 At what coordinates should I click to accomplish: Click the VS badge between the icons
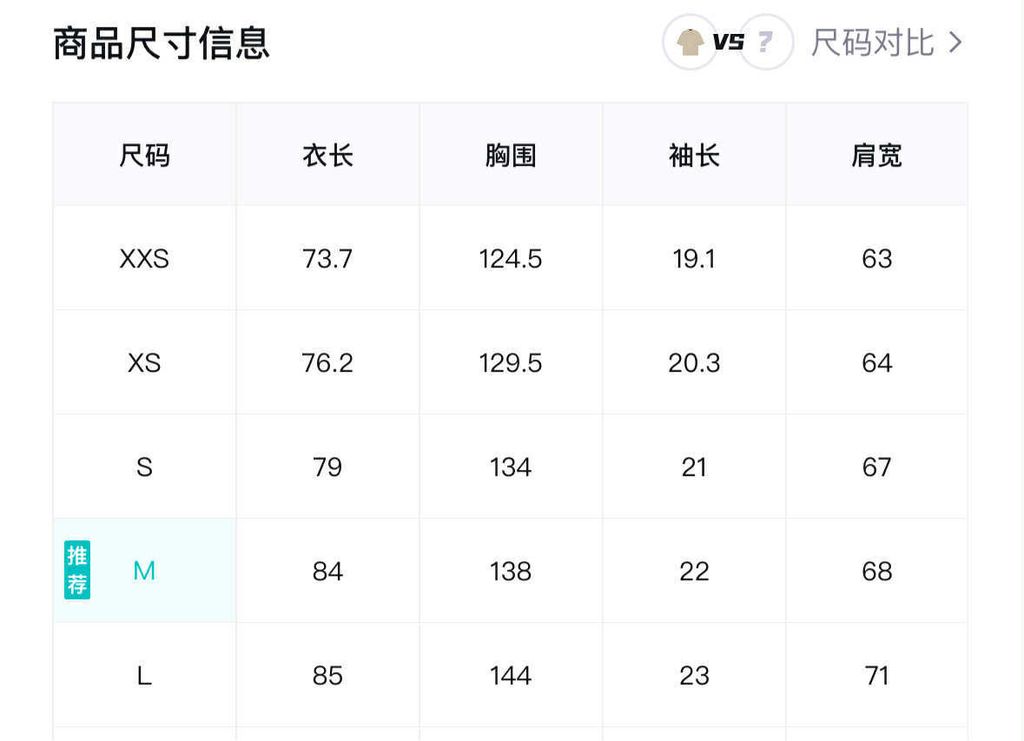point(728,42)
